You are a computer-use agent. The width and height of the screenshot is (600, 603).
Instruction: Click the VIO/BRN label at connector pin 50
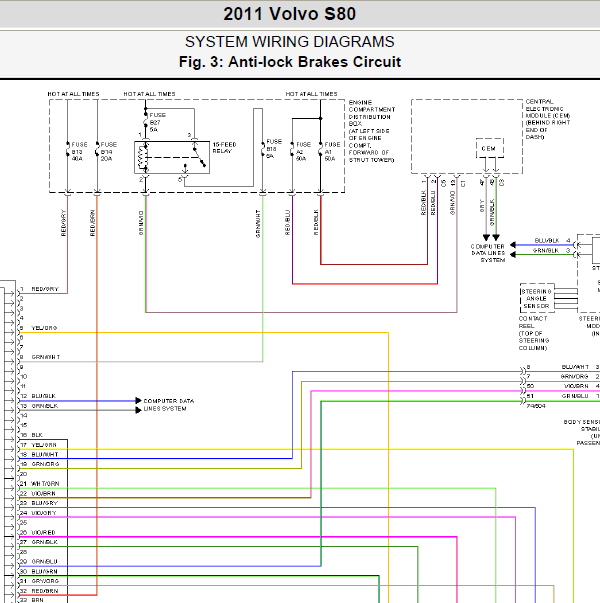tap(576, 386)
